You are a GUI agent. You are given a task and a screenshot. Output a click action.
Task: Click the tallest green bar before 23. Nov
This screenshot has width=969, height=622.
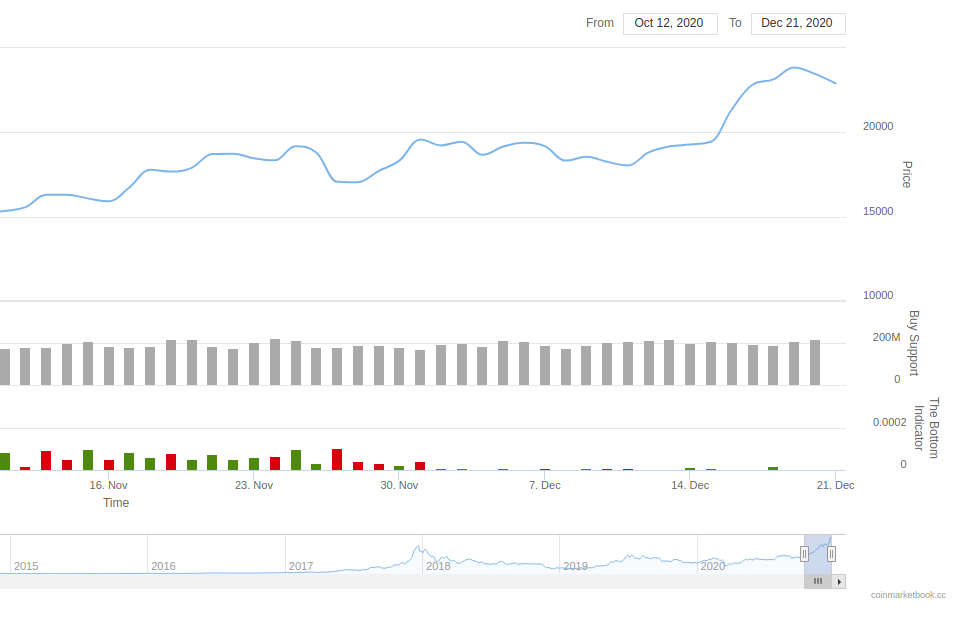click(88, 460)
